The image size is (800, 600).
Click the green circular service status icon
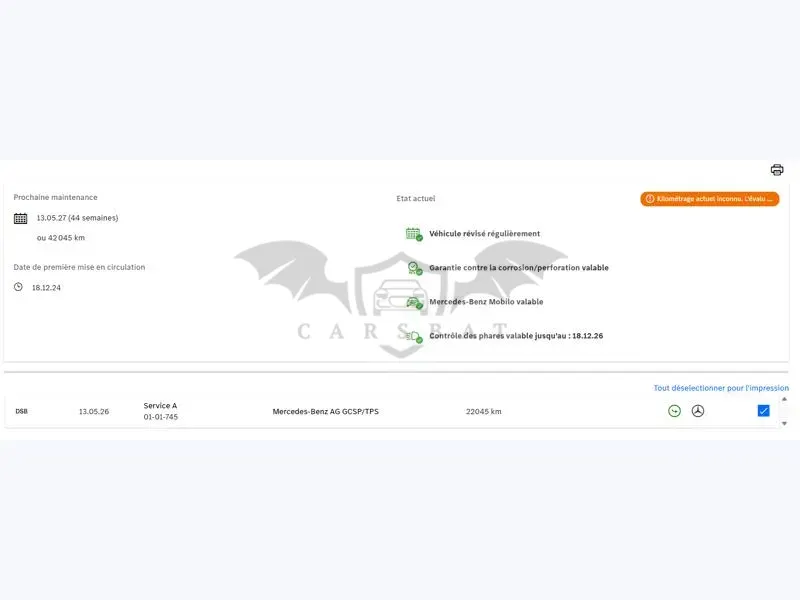click(674, 411)
